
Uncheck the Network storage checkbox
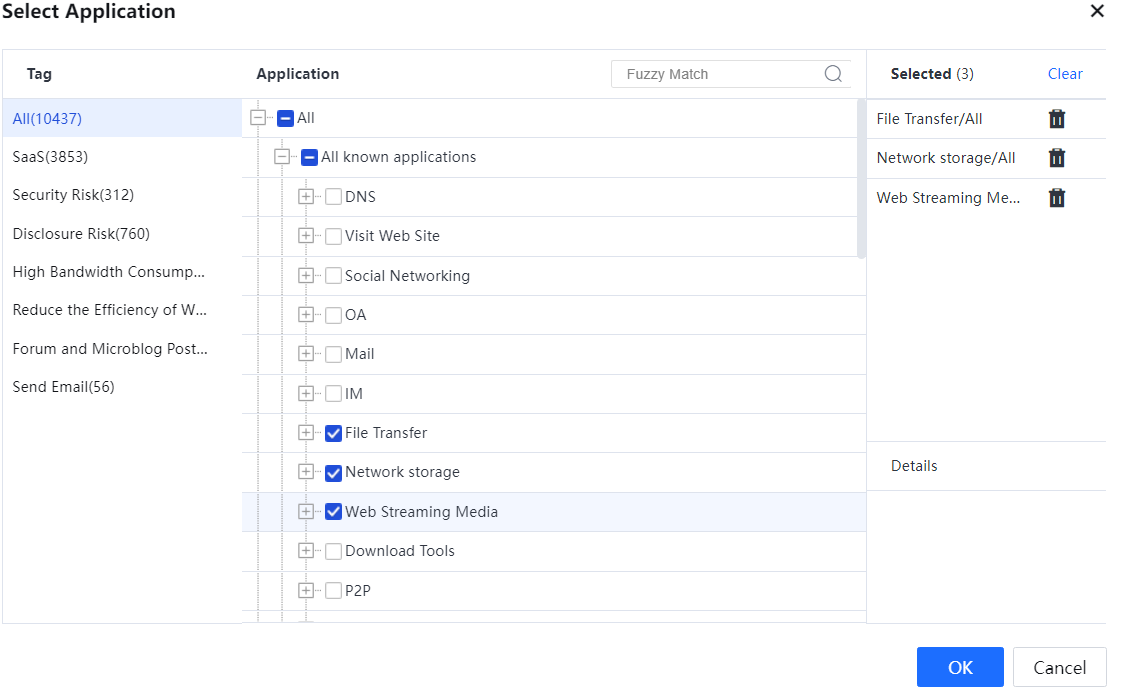[x=334, y=473]
